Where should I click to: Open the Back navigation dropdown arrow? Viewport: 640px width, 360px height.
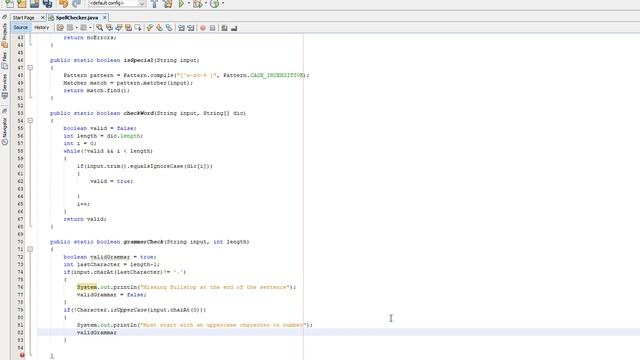(76, 28)
